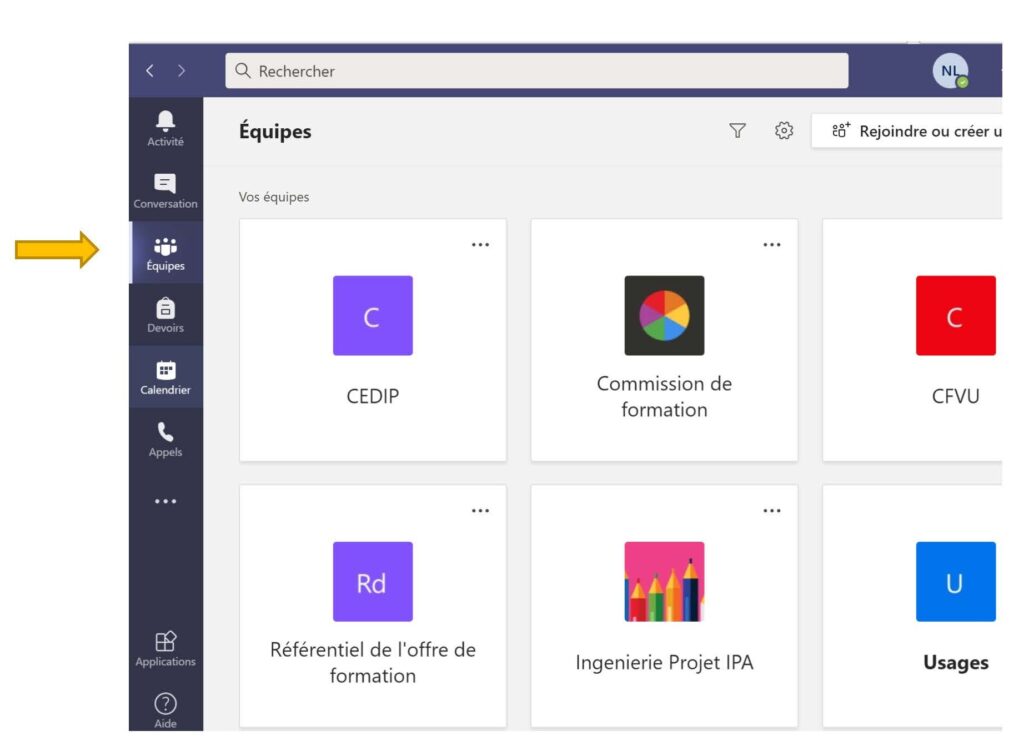Expand options menu on Référentiel card

click(x=481, y=511)
